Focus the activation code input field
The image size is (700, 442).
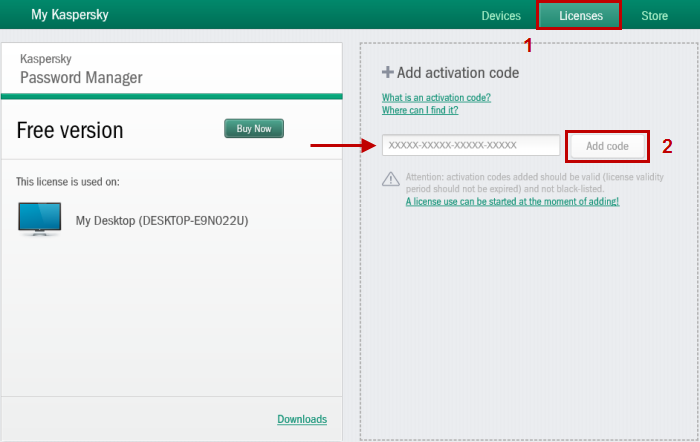tap(470, 146)
